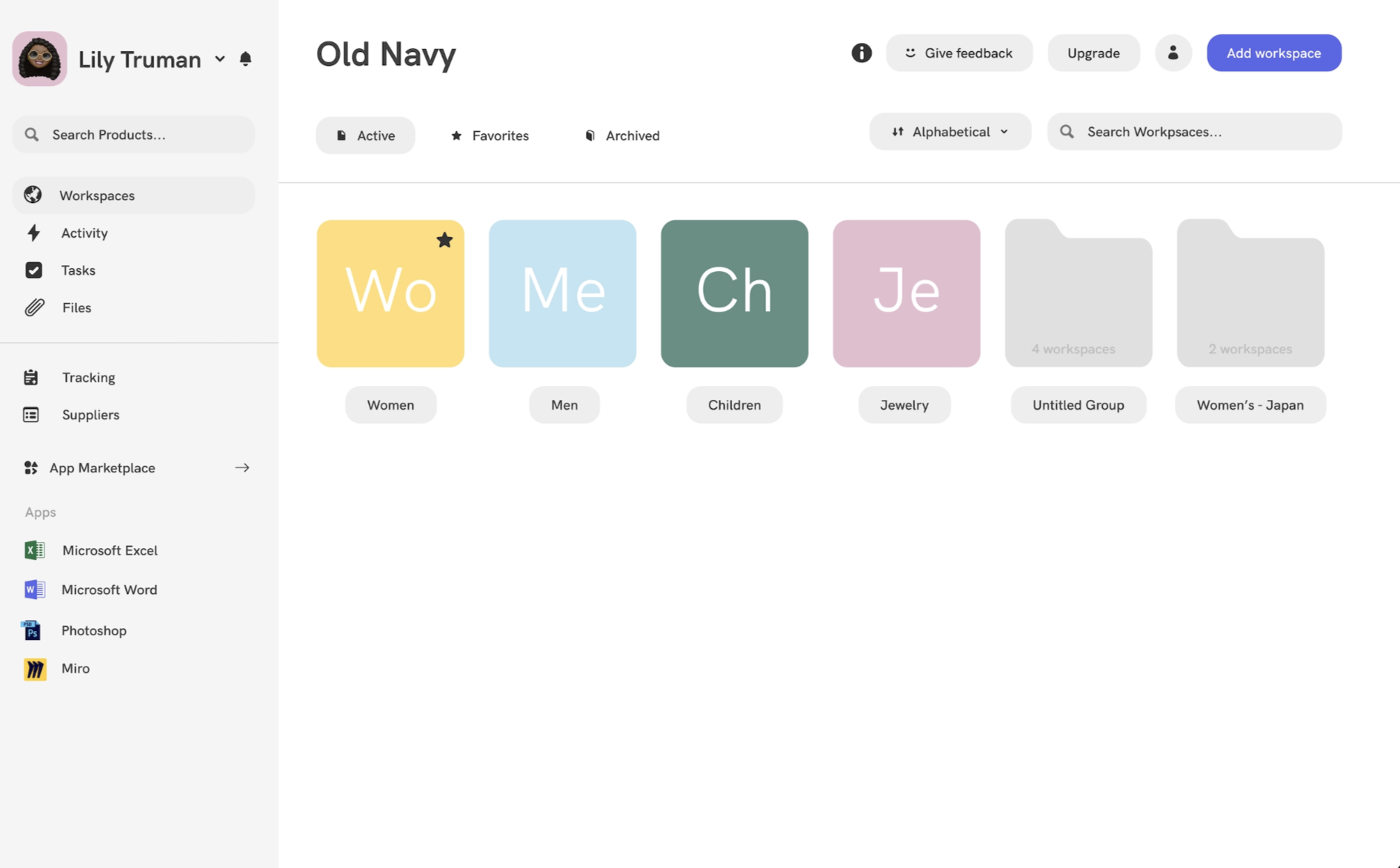Open Microsoft Word from Apps list

(109, 590)
